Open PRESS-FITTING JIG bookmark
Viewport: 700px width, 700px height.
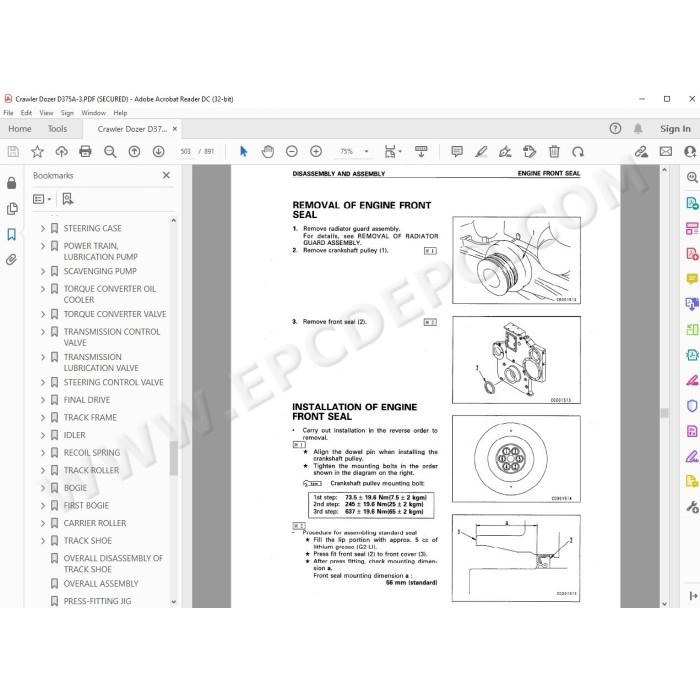click(97, 601)
